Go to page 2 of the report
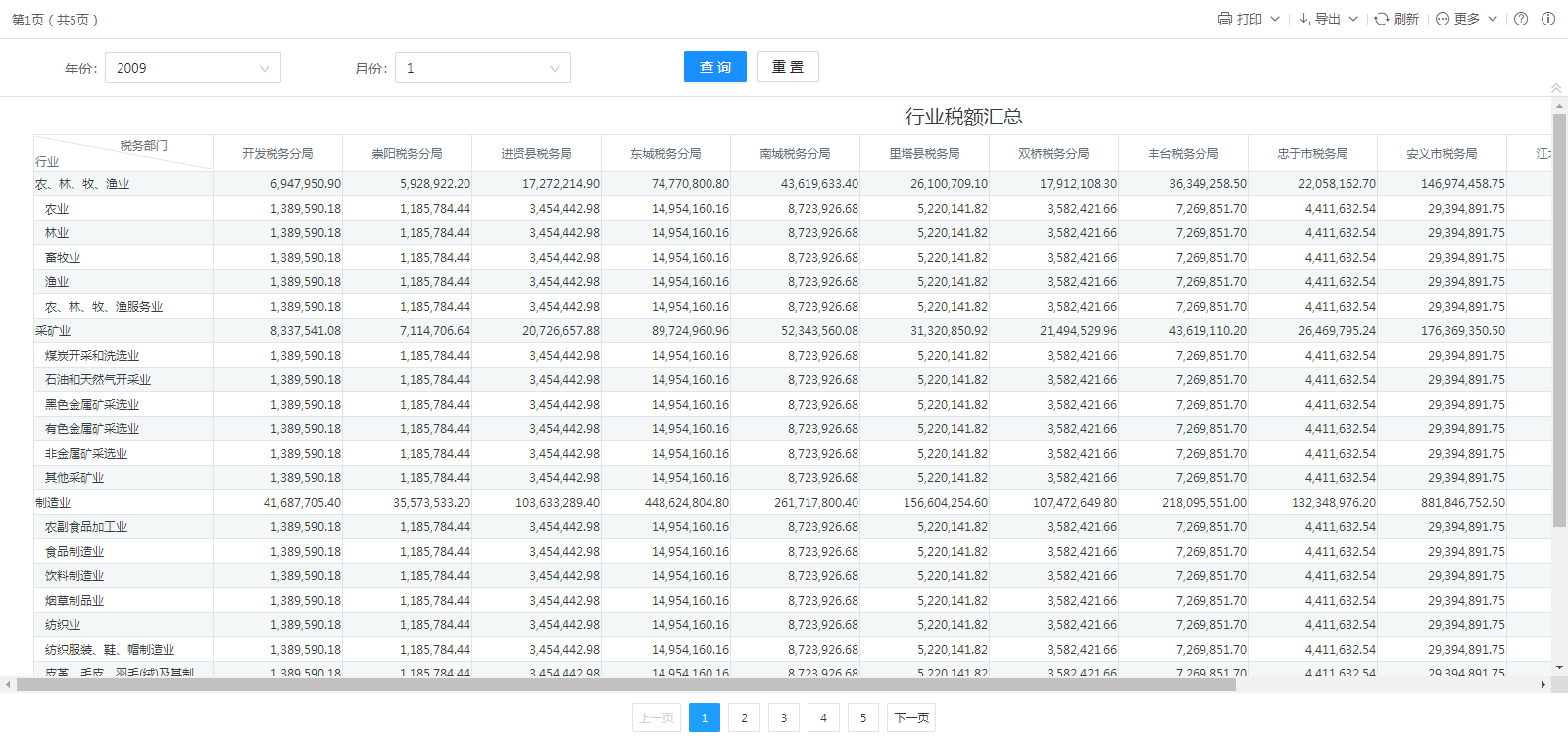This screenshot has height=741, width=1568. click(x=744, y=717)
